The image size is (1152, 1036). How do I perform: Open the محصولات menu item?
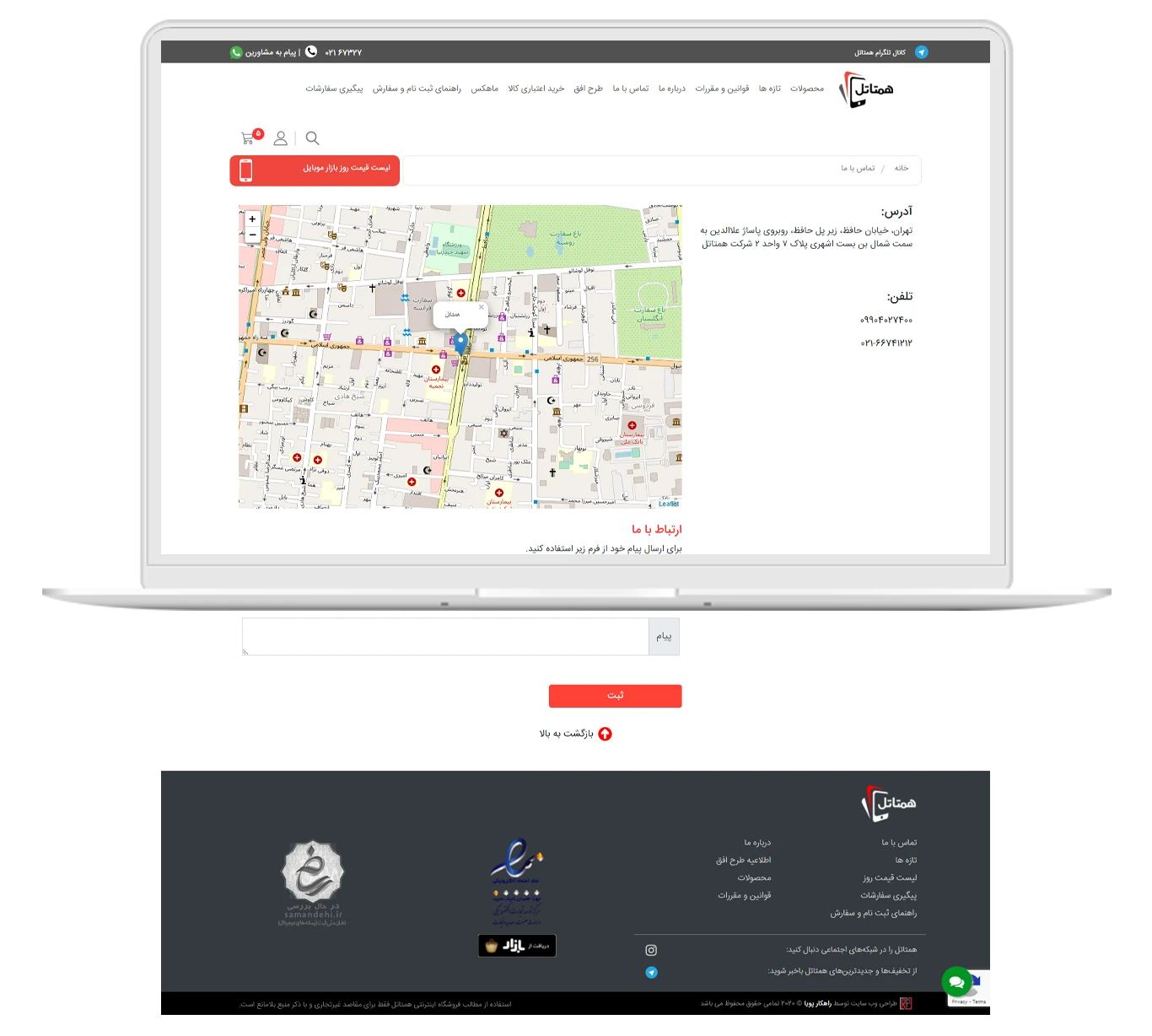coord(806,89)
